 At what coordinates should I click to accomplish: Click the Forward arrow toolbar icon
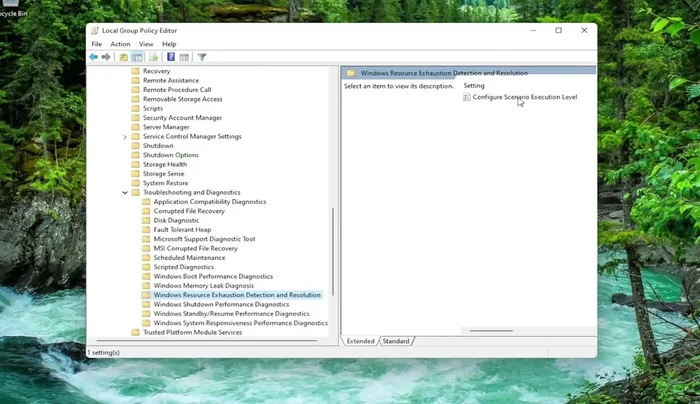107,58
